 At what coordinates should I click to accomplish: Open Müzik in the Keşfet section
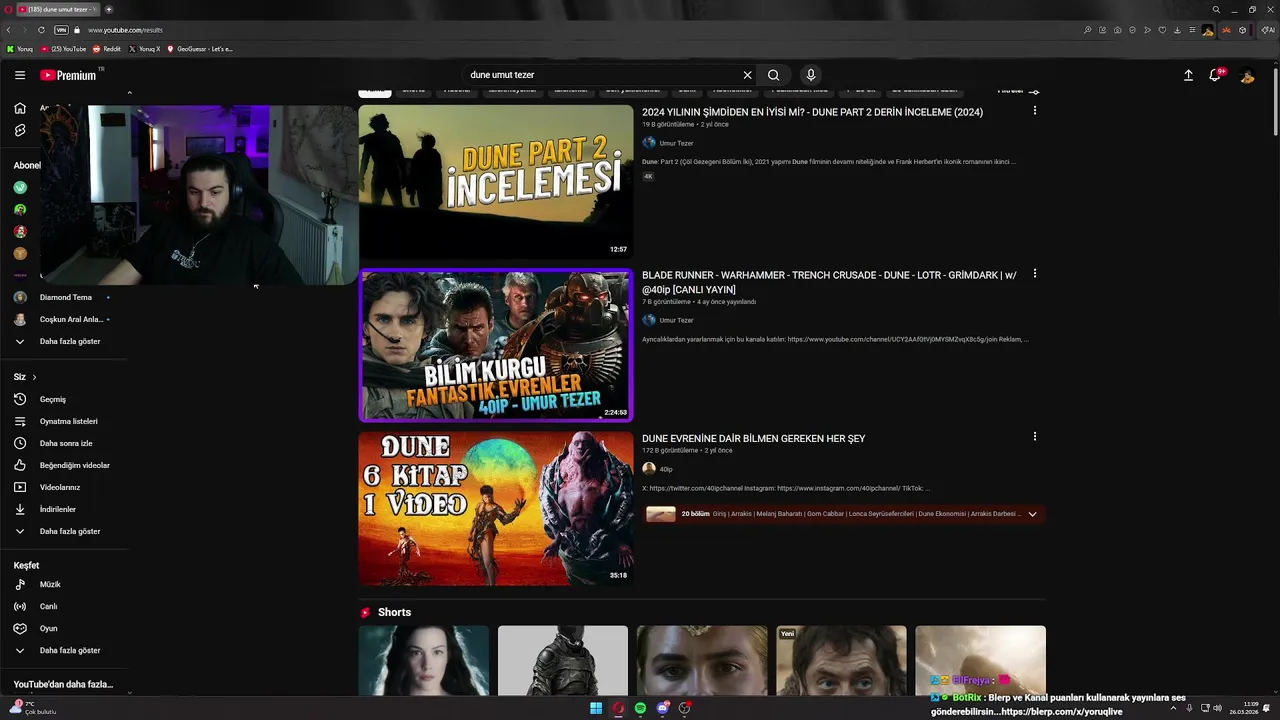[x=50, y=584]
